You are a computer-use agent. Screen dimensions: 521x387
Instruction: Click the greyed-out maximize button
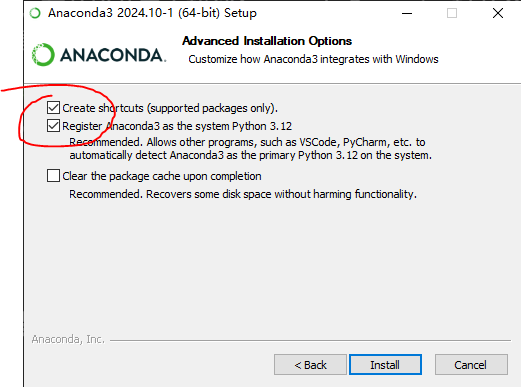[x=452, y=13]
